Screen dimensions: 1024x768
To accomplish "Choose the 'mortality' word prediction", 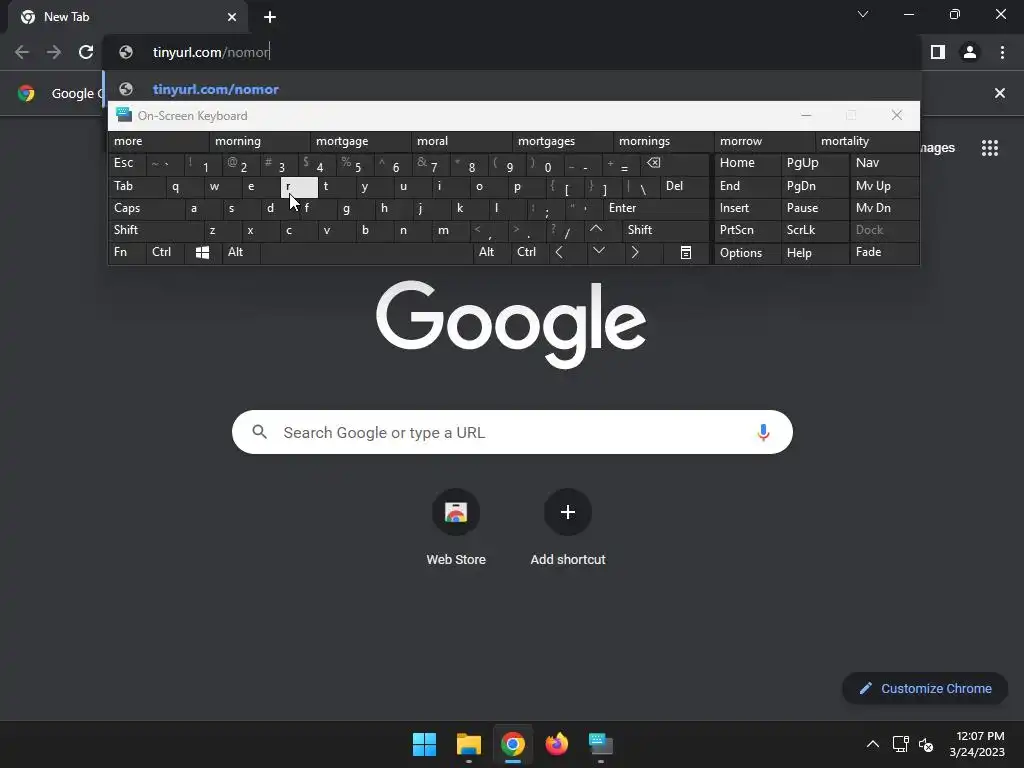I will click(x=867, y=141).
